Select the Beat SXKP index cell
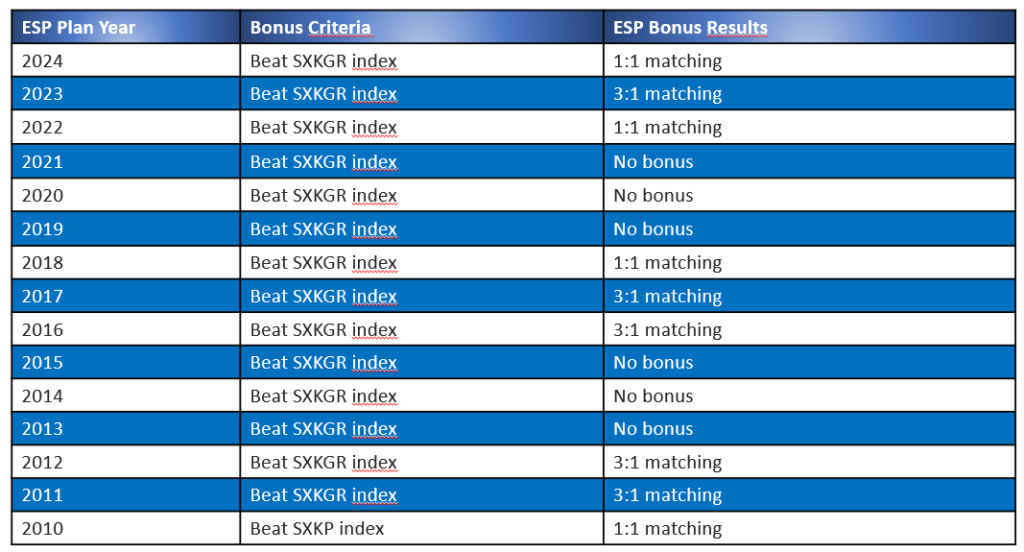This screenshot has width=1024, height=552. click(x=317, y=528)
